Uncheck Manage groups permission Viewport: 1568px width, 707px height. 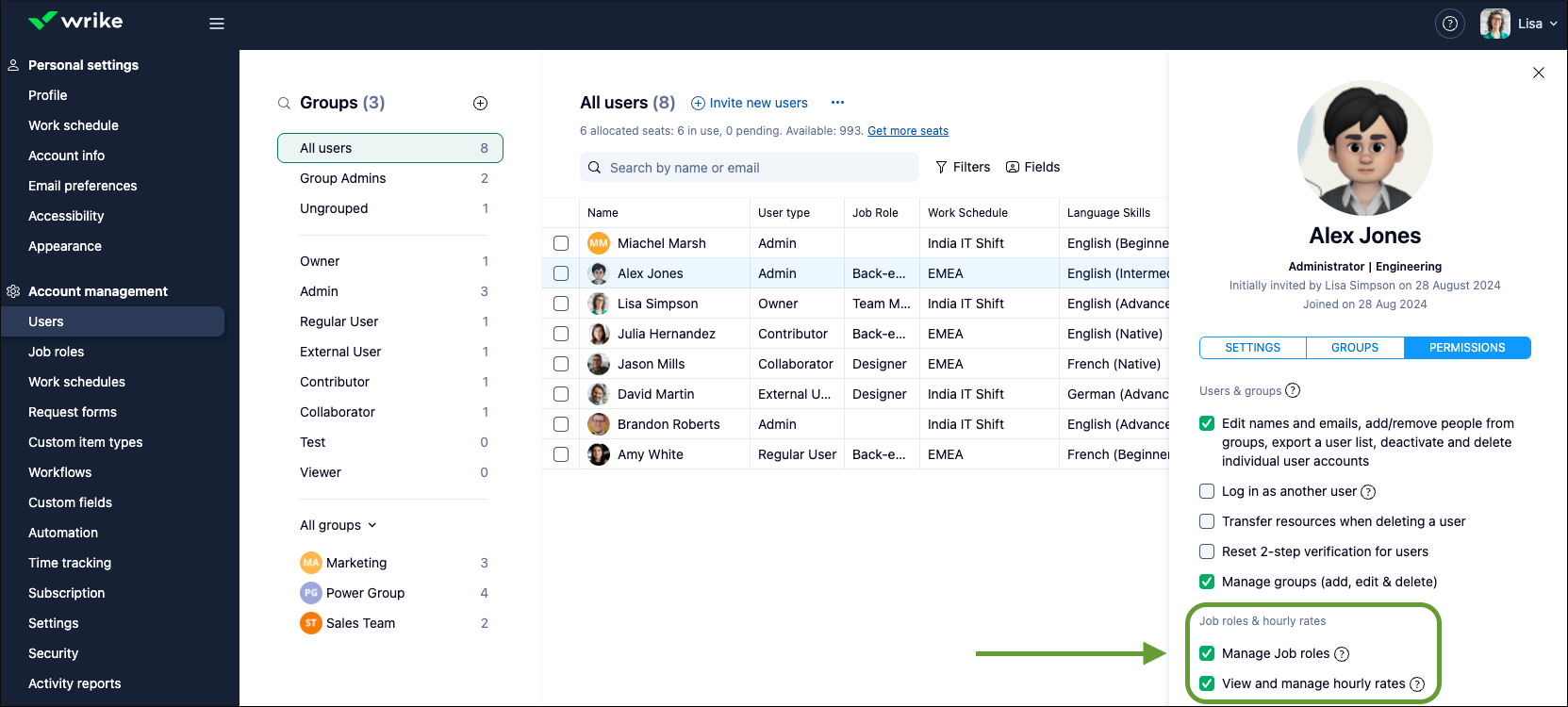(x=1207, y=582)
